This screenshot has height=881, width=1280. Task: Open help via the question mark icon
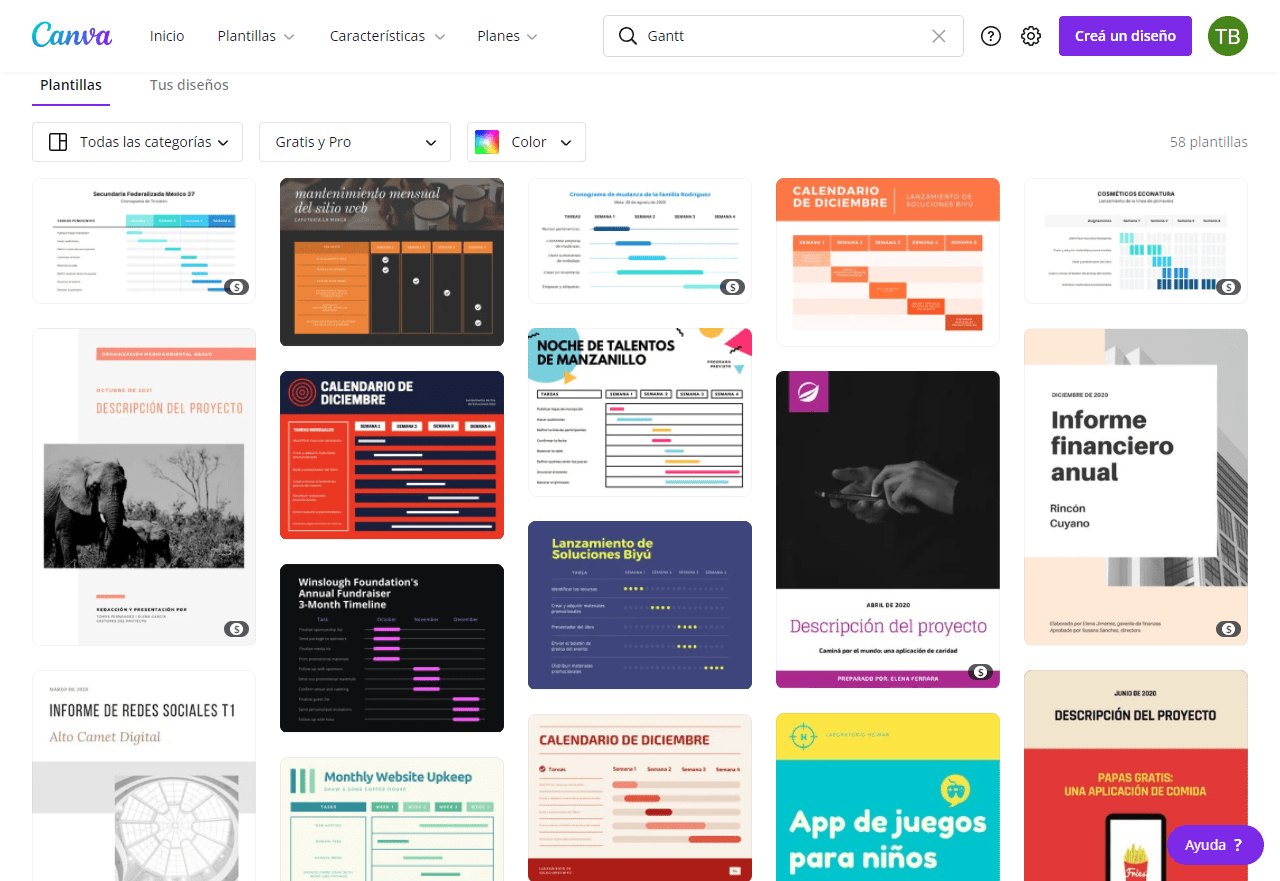click(990, 35)
